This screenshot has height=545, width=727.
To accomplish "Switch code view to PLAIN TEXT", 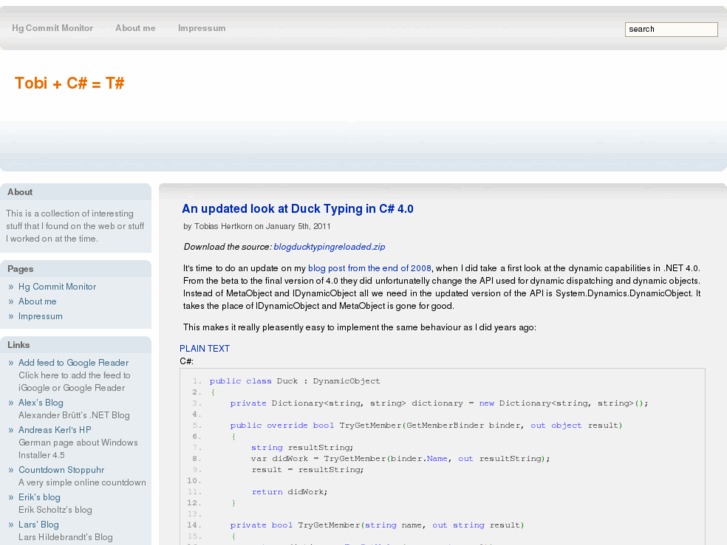I will (x=204, y=349).
